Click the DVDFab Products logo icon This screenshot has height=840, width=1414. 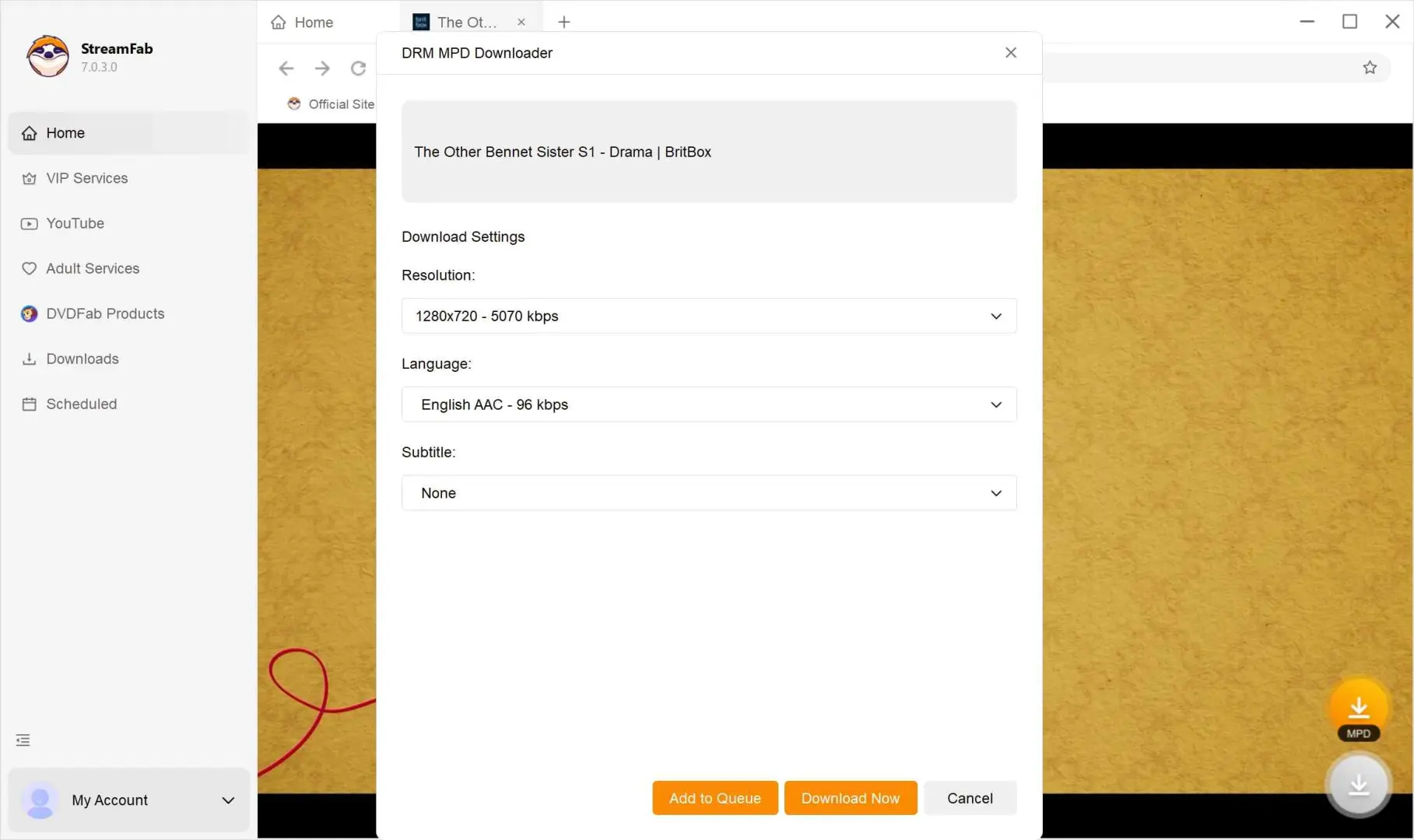click(29, 313)
